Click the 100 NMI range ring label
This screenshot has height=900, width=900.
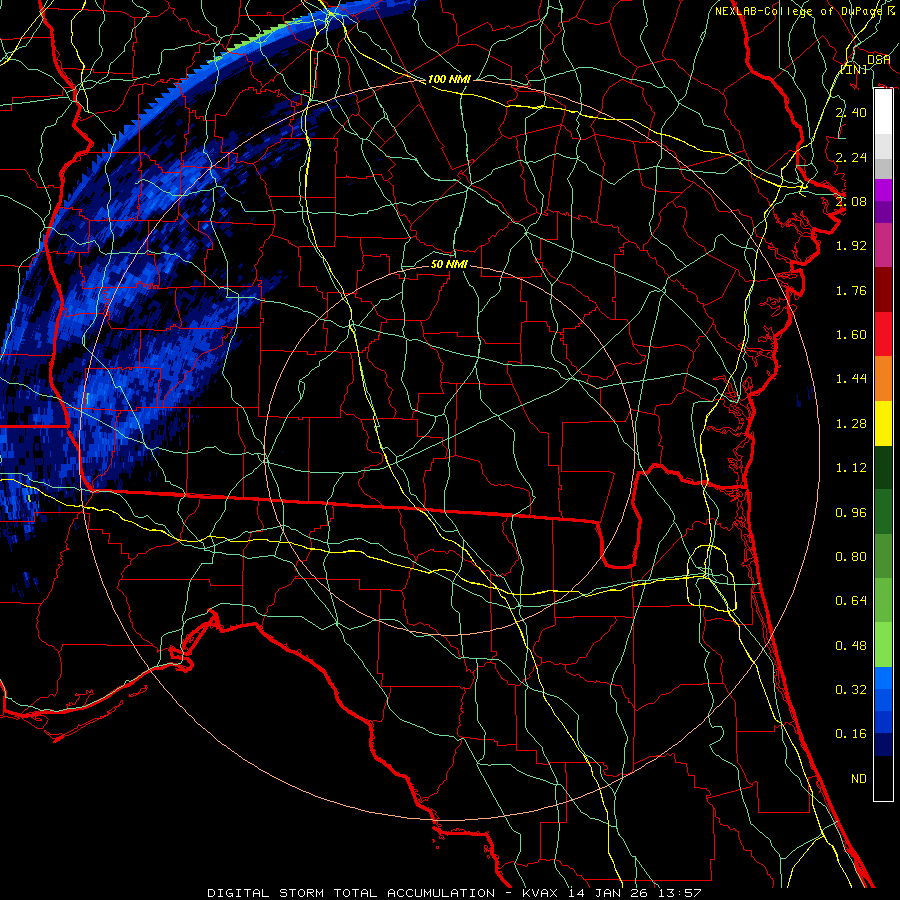pos(449,79)
